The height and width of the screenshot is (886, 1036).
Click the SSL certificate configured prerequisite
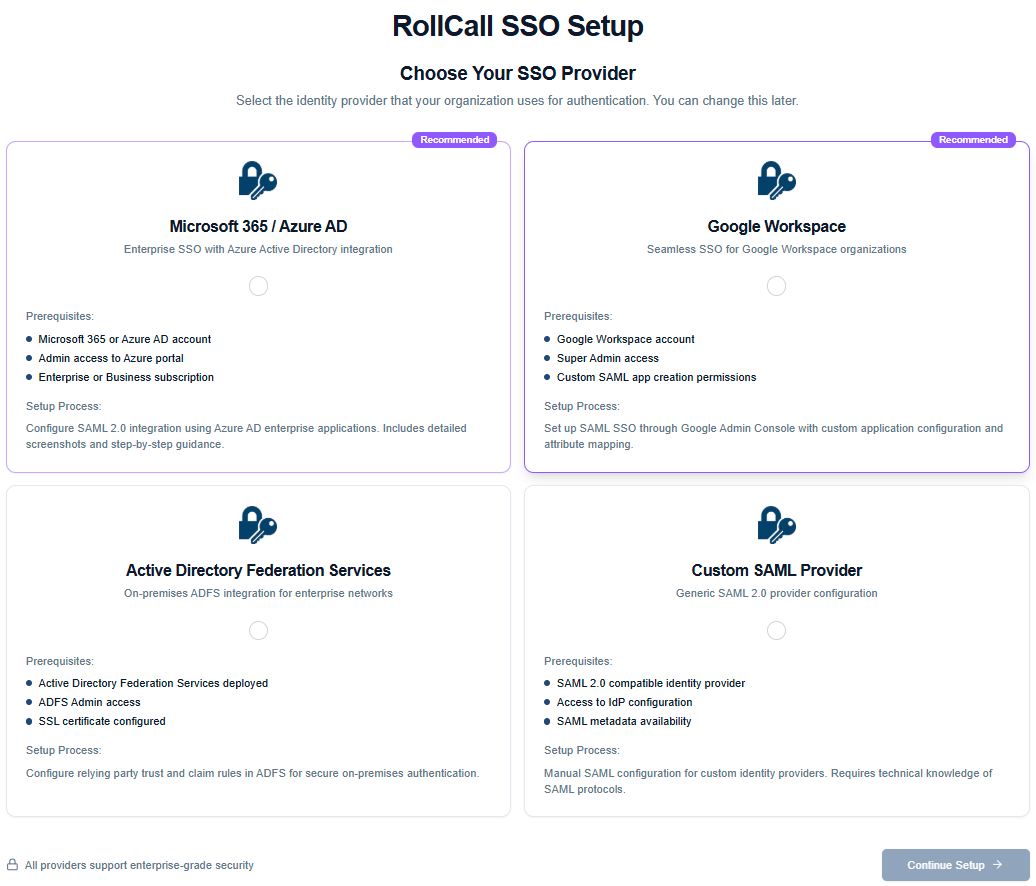(102, 721)
